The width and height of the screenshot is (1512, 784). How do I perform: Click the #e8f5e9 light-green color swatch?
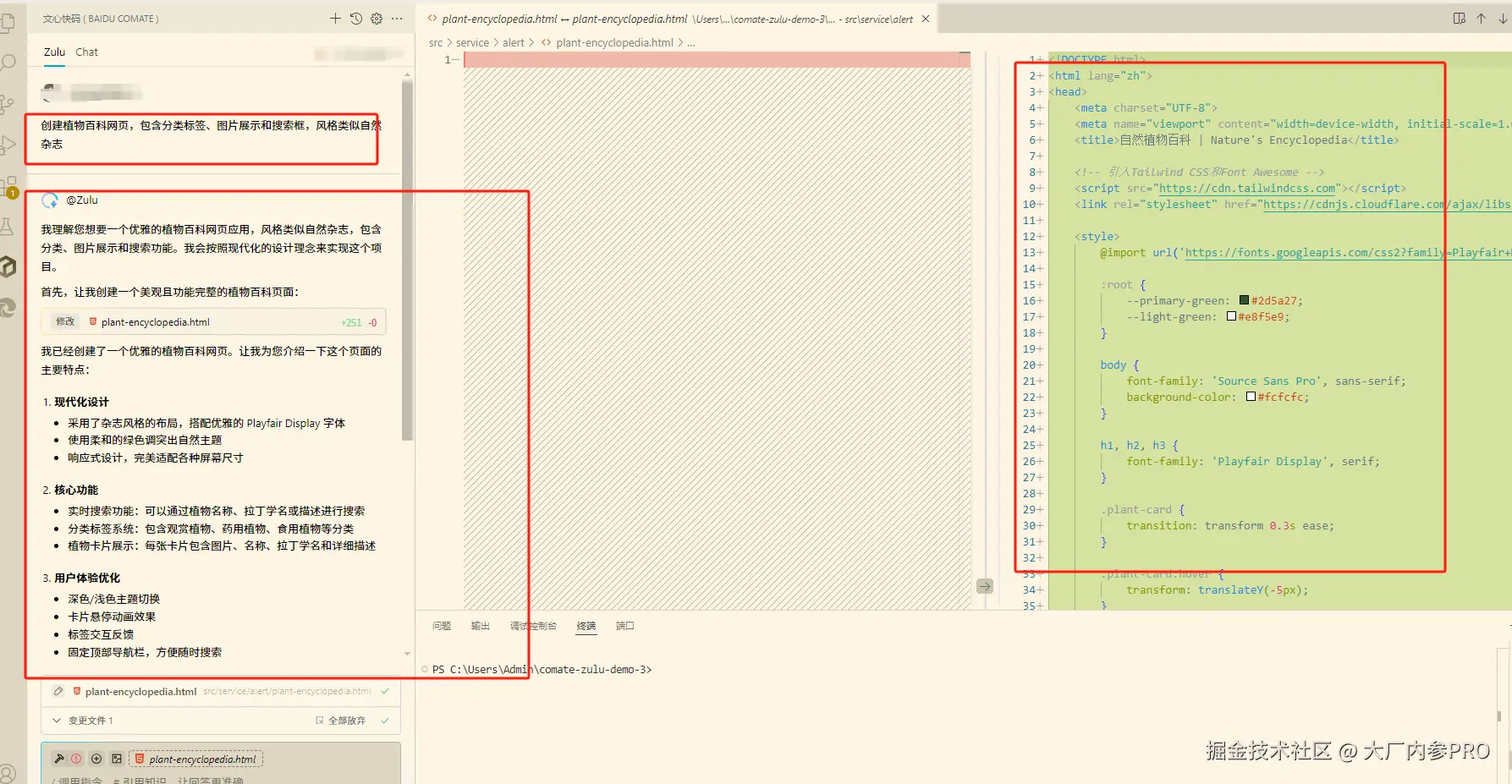tap(1231, 316)
